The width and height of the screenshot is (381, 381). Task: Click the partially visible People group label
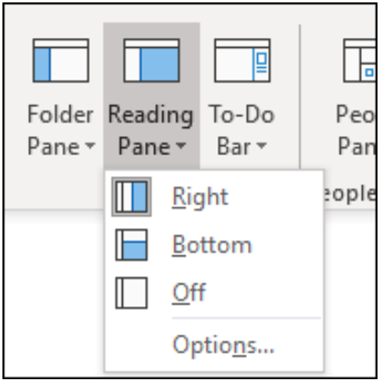coord(350,194)
